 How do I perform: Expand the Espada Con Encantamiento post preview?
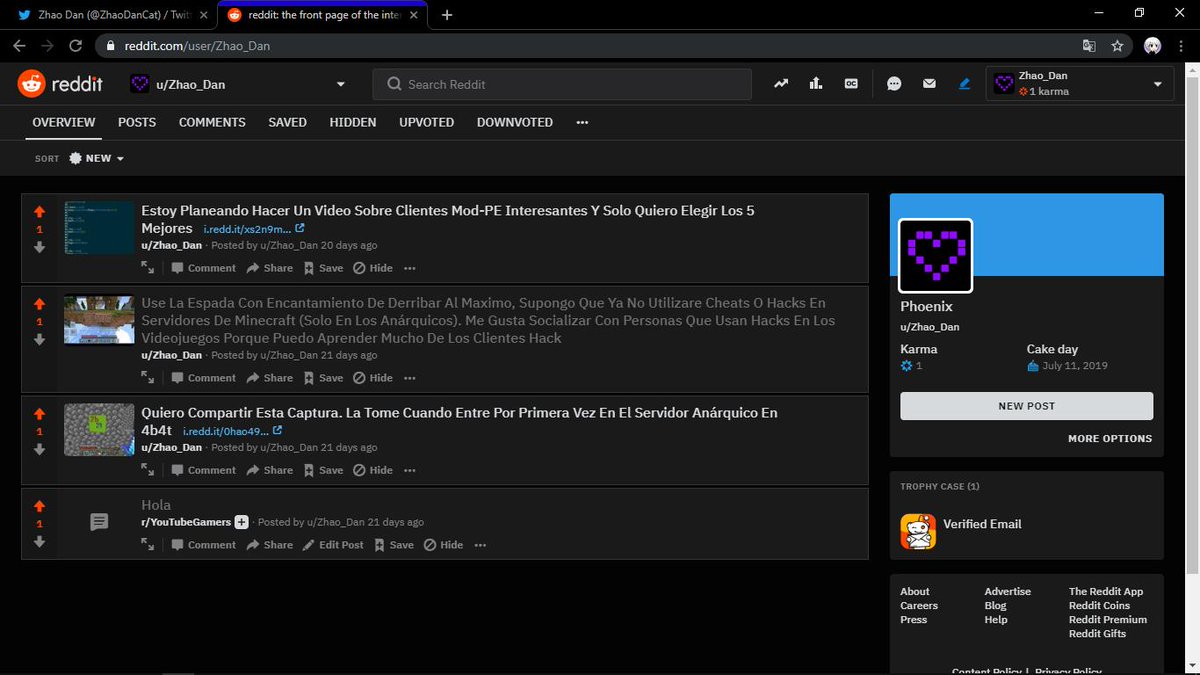[148, 378]
